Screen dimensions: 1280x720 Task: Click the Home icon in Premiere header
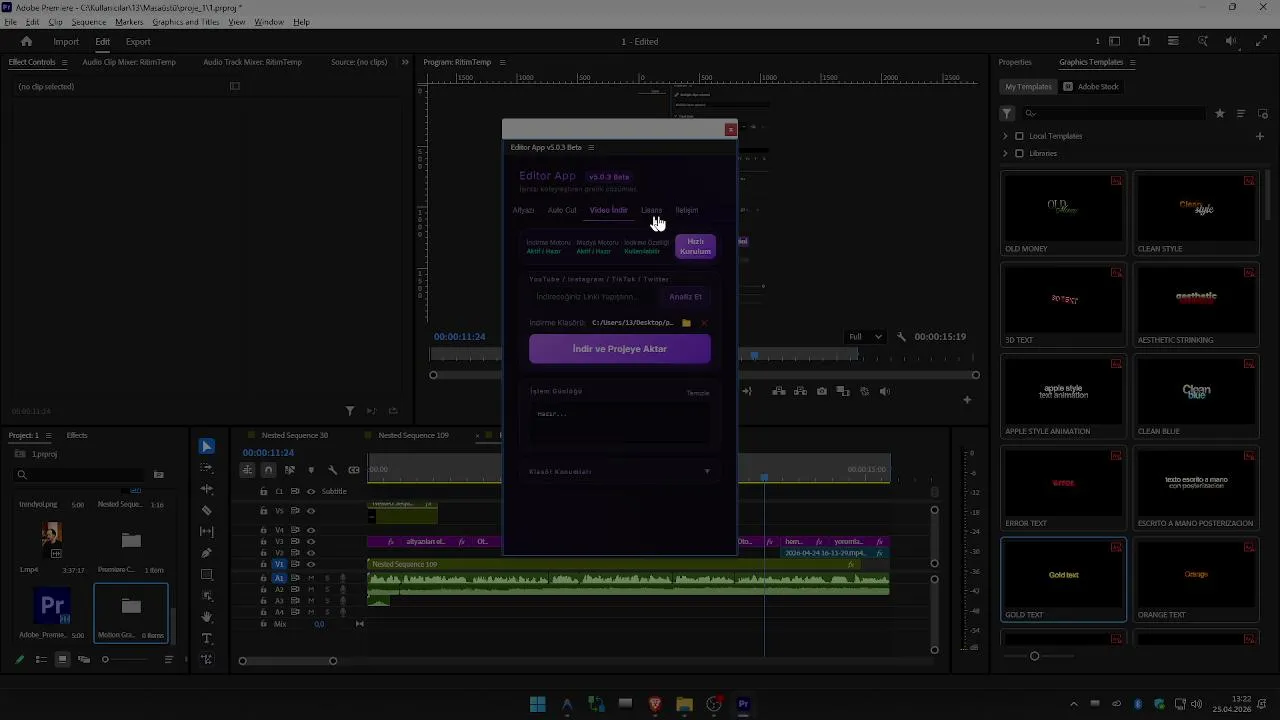coord(27,41)
